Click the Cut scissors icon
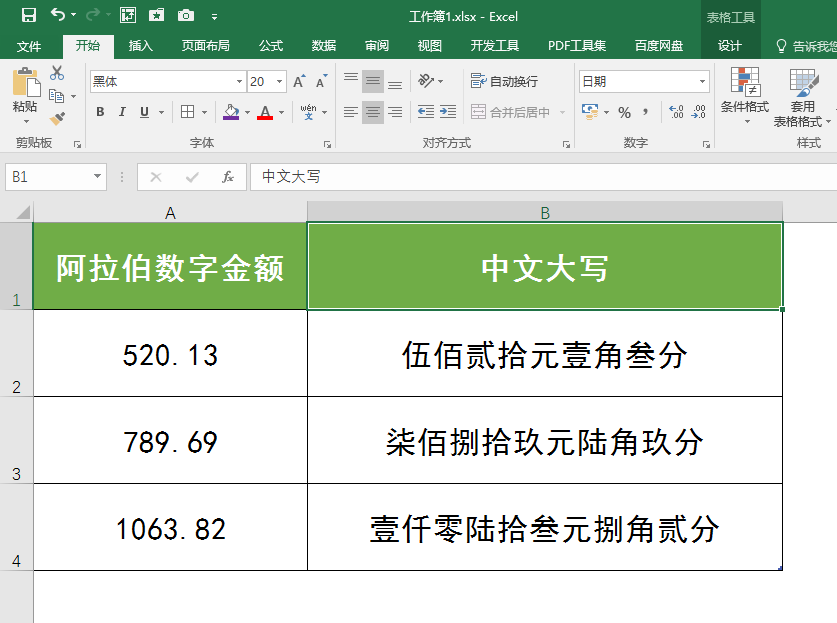 click(57, 73)
